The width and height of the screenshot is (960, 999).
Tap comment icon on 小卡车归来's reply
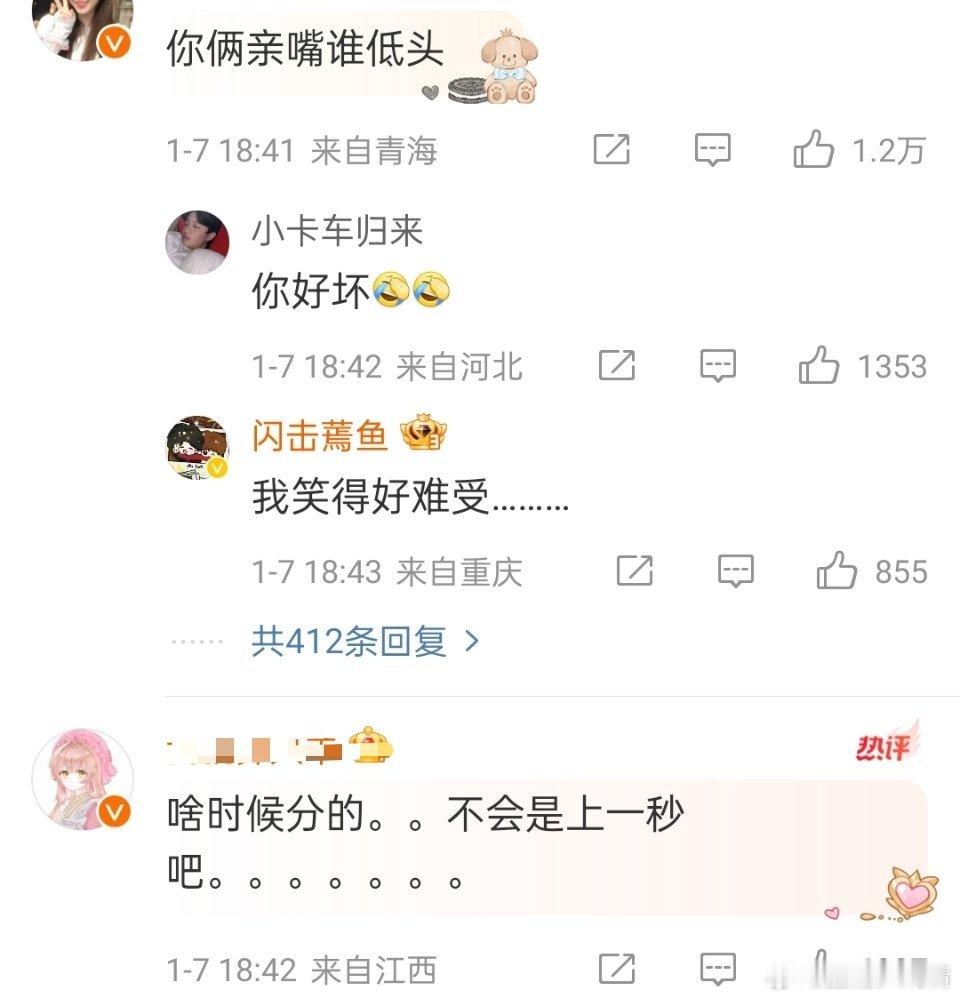click(718, 365)
